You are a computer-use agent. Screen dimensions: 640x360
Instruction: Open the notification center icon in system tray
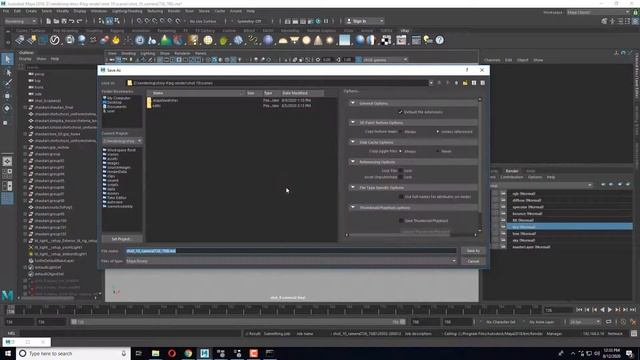click(629, 353)
